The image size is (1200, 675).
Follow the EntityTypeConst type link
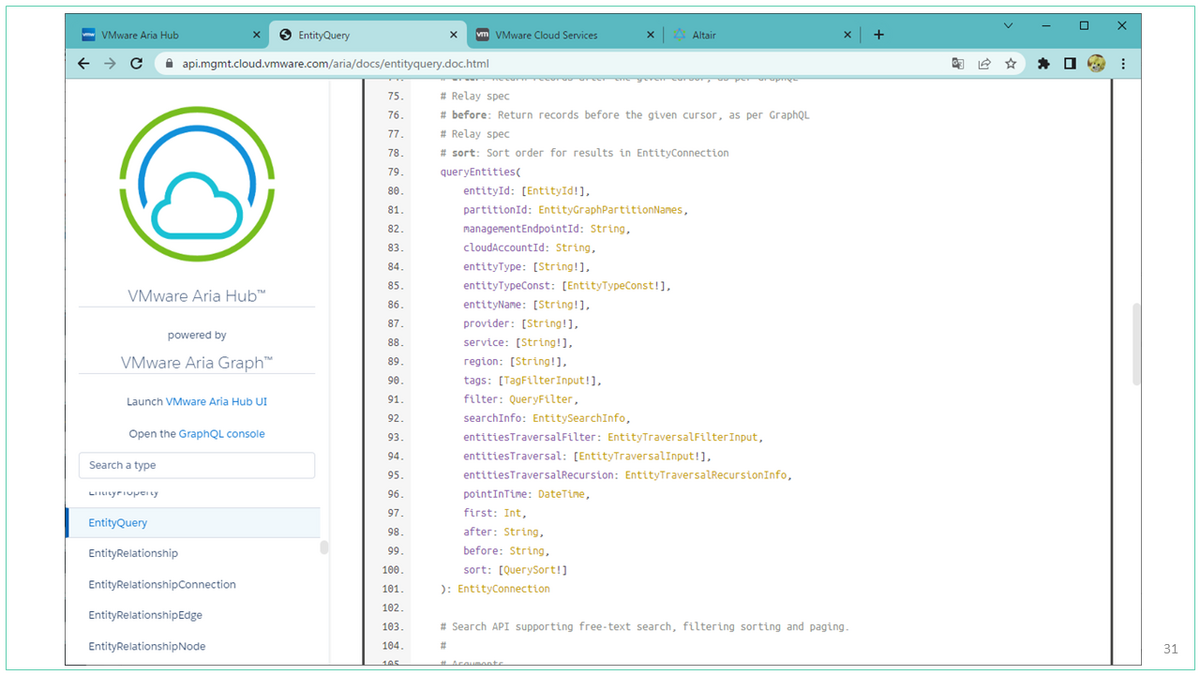(612, 286)
